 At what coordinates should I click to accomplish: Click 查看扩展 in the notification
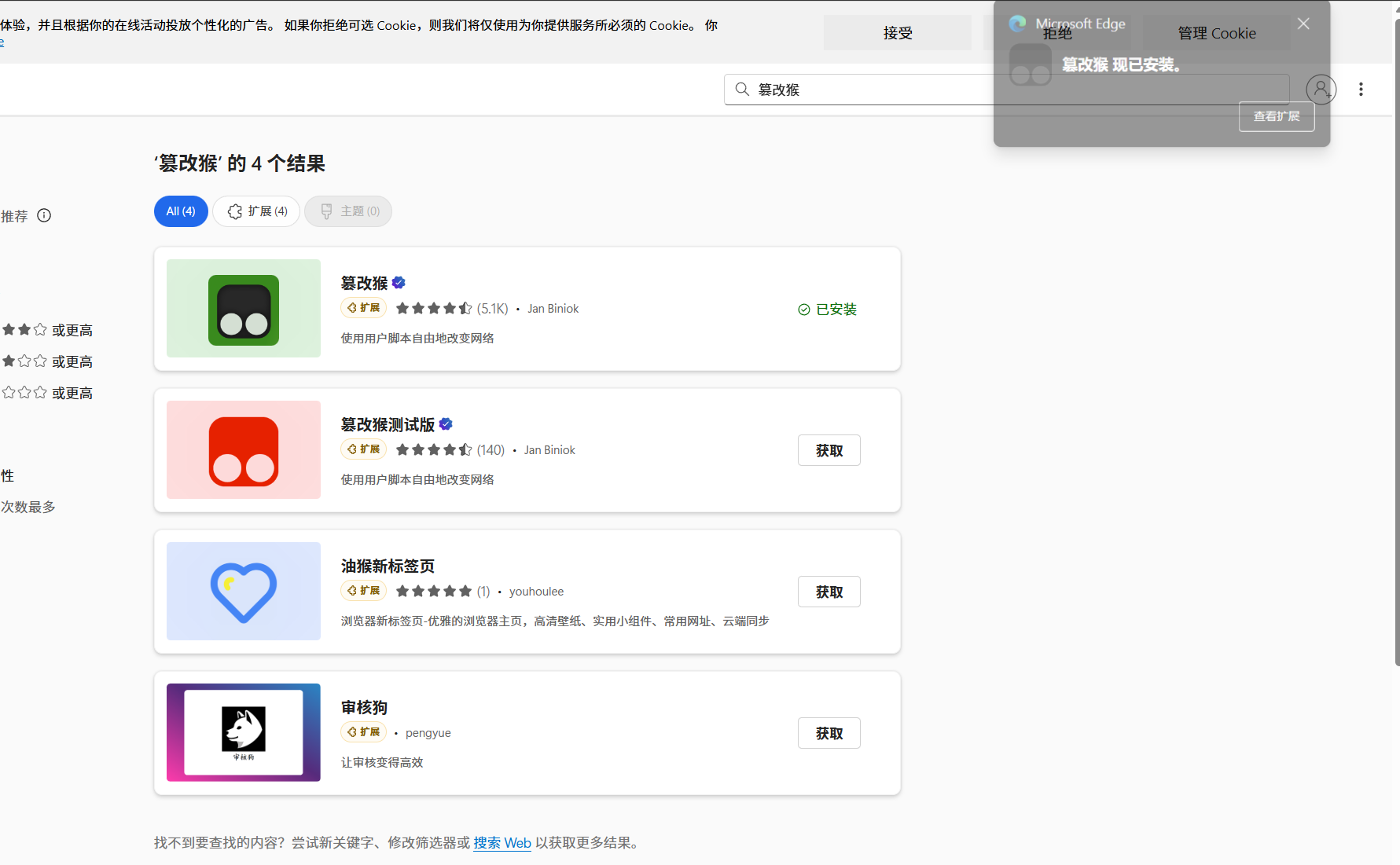pos(1277,116)
